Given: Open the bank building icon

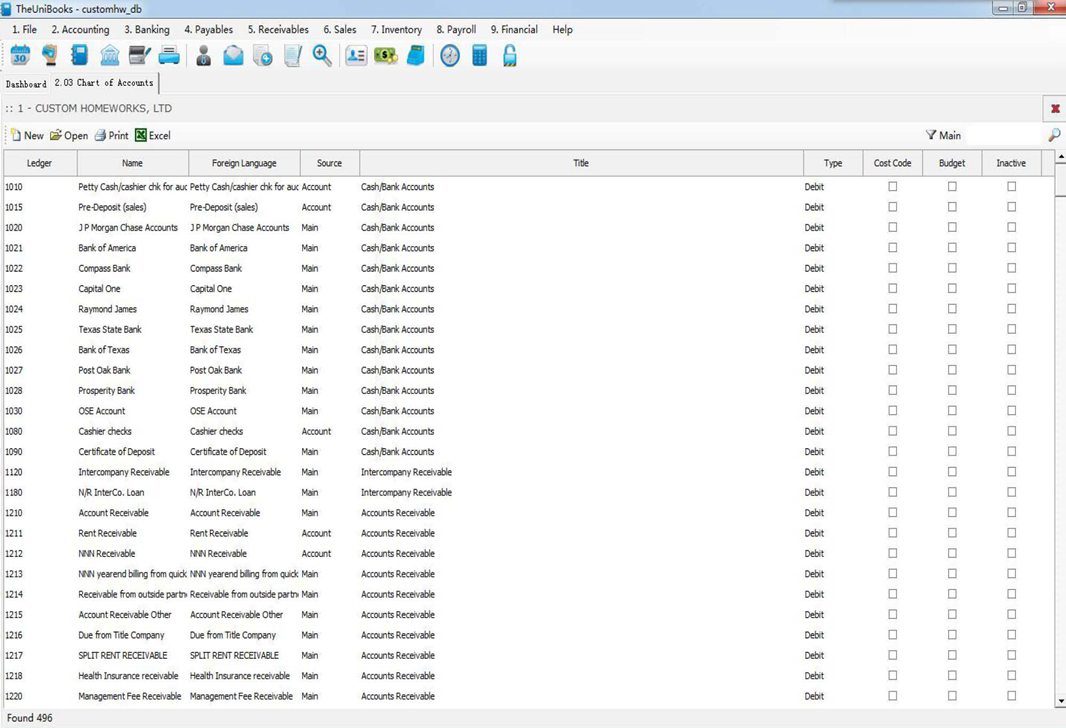Looking at the screenshot, I should (110, 56).
